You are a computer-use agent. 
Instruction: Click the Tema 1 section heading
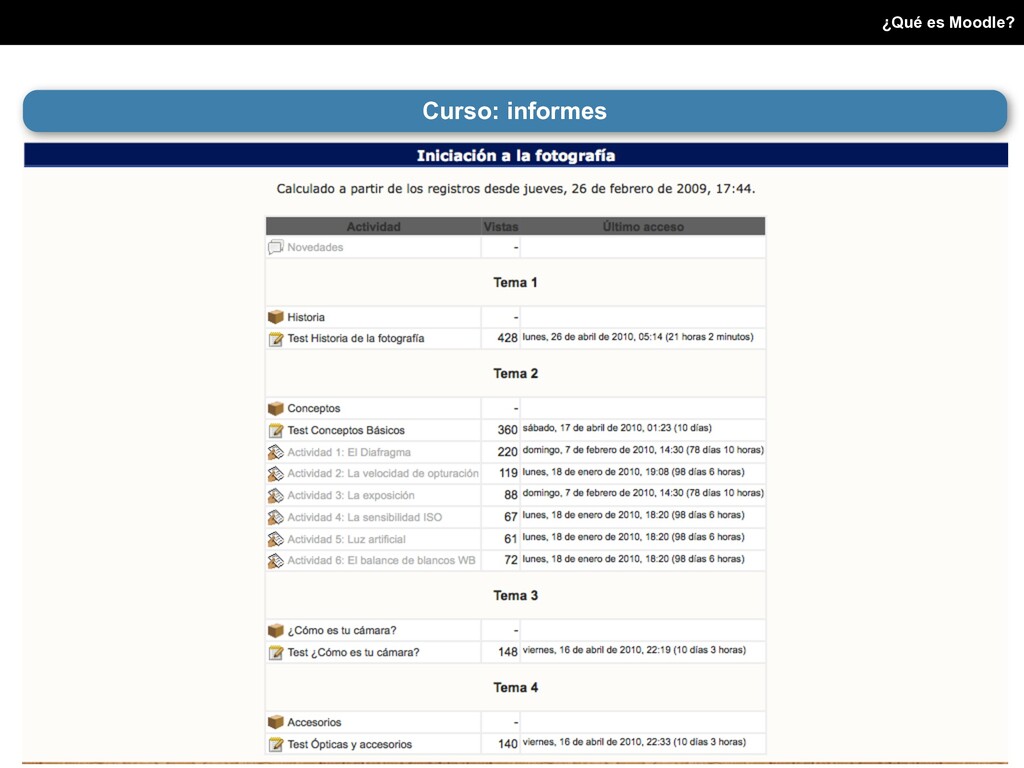[515, 283]
